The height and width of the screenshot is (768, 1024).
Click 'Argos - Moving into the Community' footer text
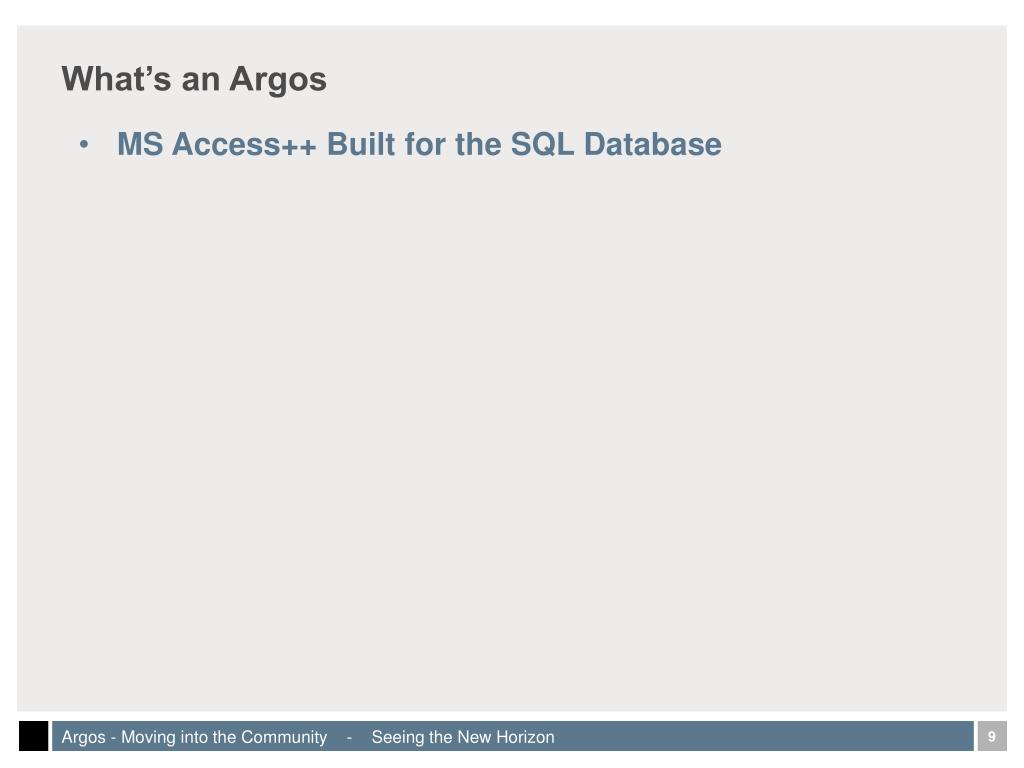(x=194, y=737)
